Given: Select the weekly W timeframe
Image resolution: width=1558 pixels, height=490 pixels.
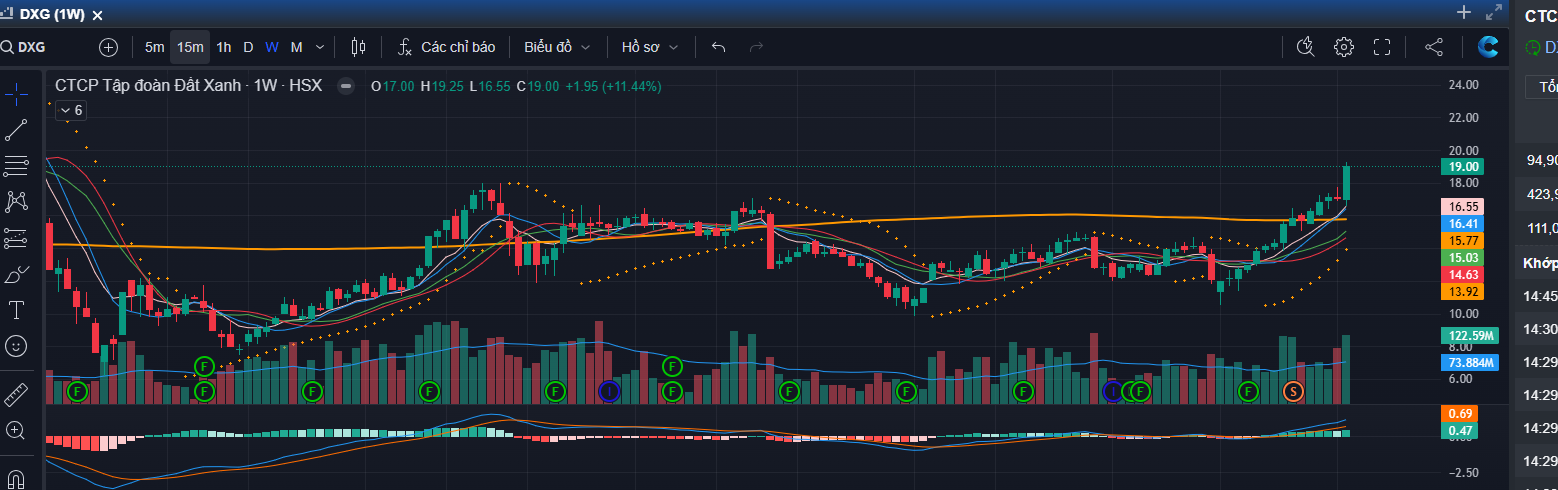Looking at the screenshot, I should pyautogui.click(x=272, y=47).
